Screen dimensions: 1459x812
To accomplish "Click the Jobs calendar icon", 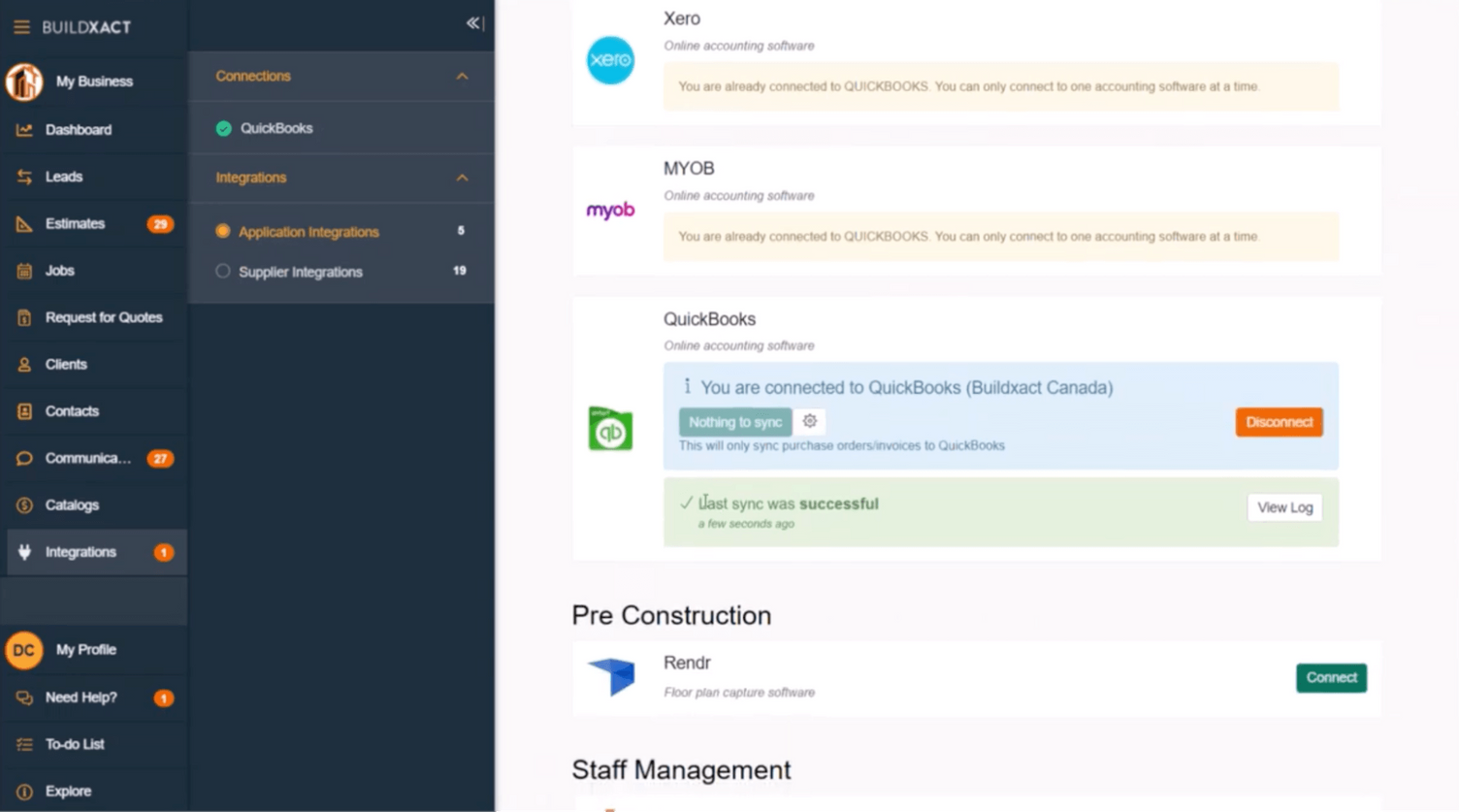I will [24, 271].
